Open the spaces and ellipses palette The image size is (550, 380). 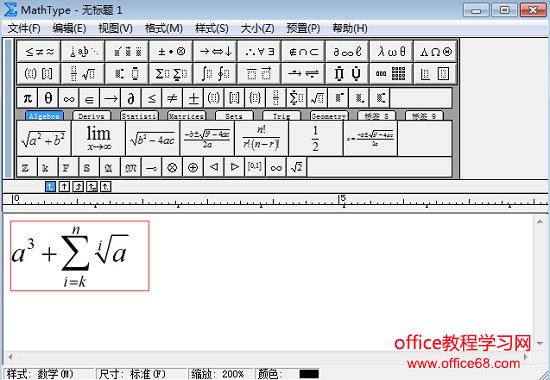click(83, 52)
